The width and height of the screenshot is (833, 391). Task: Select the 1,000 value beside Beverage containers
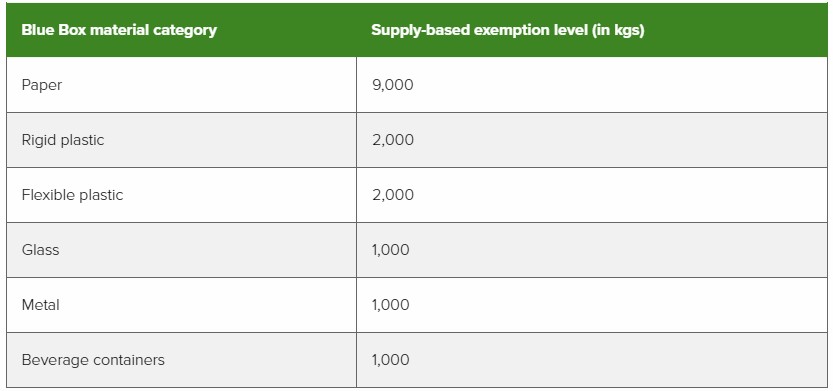390,360
